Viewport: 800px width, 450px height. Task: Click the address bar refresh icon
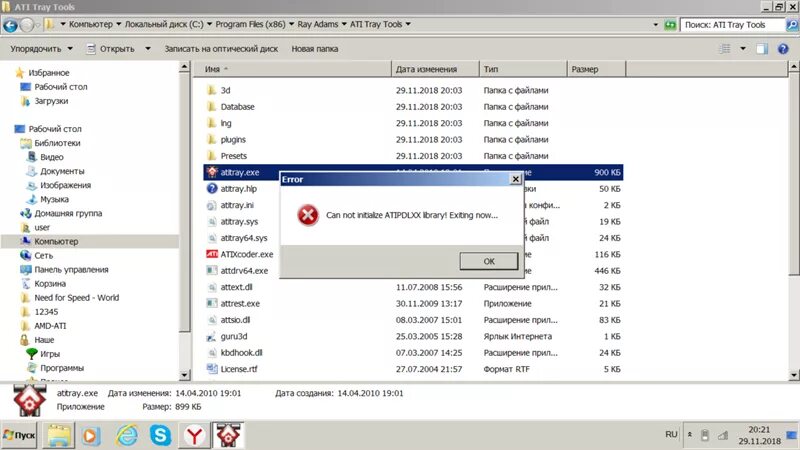pyautogui.click(x=670, y=24)
